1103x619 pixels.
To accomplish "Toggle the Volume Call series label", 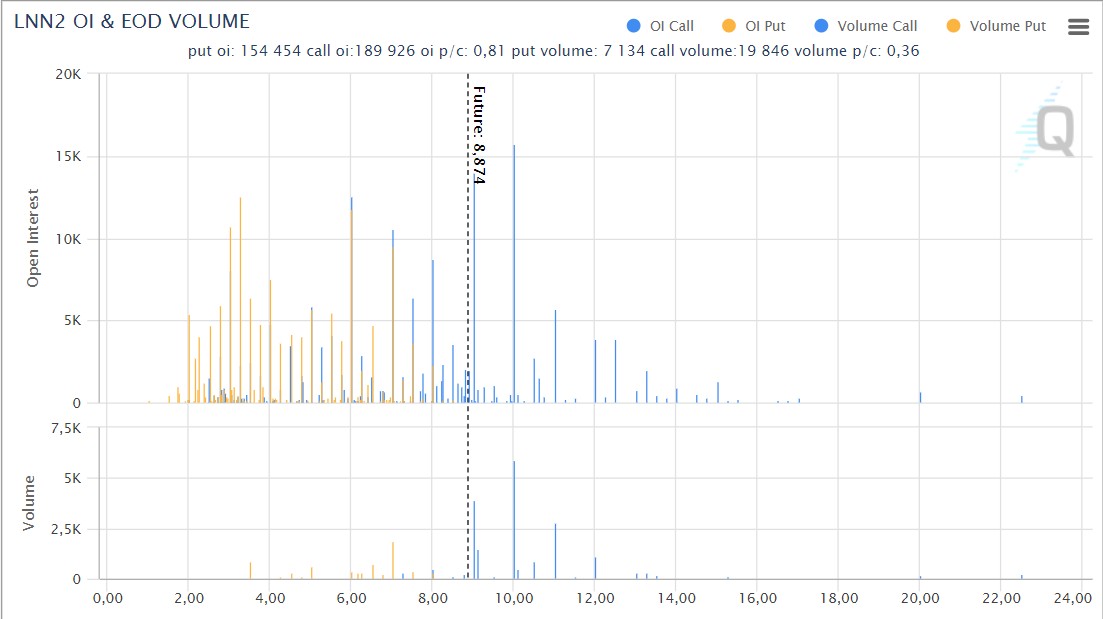I will (877, 26).
